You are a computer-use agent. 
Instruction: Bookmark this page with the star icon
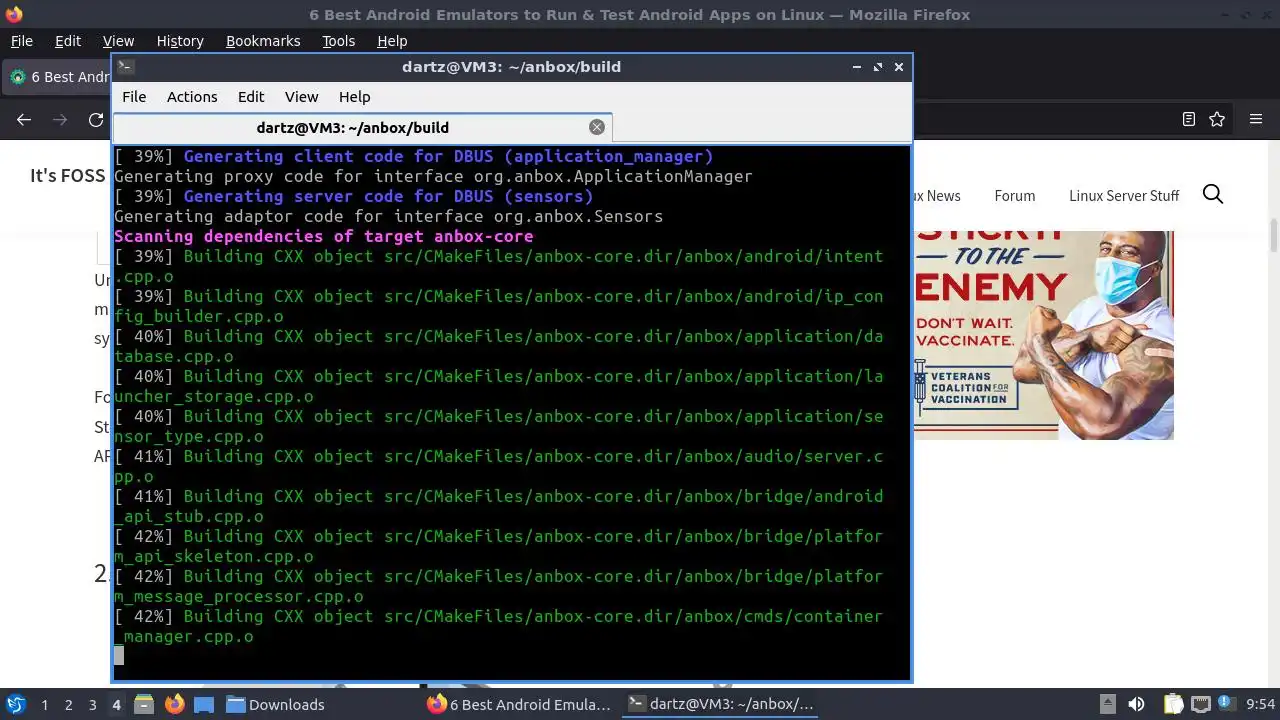1217,119
